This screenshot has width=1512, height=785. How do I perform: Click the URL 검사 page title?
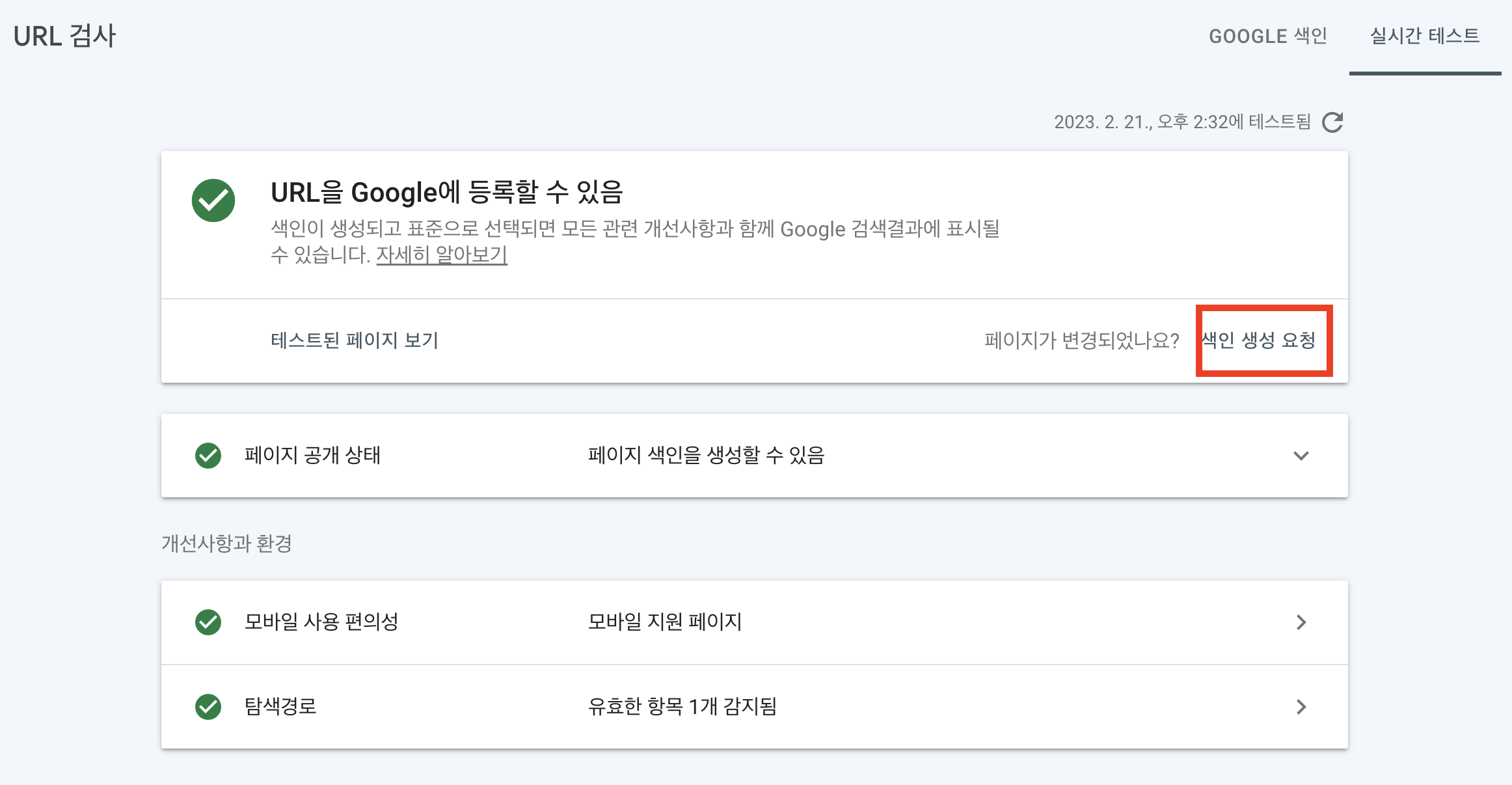[x=64, y=36]
